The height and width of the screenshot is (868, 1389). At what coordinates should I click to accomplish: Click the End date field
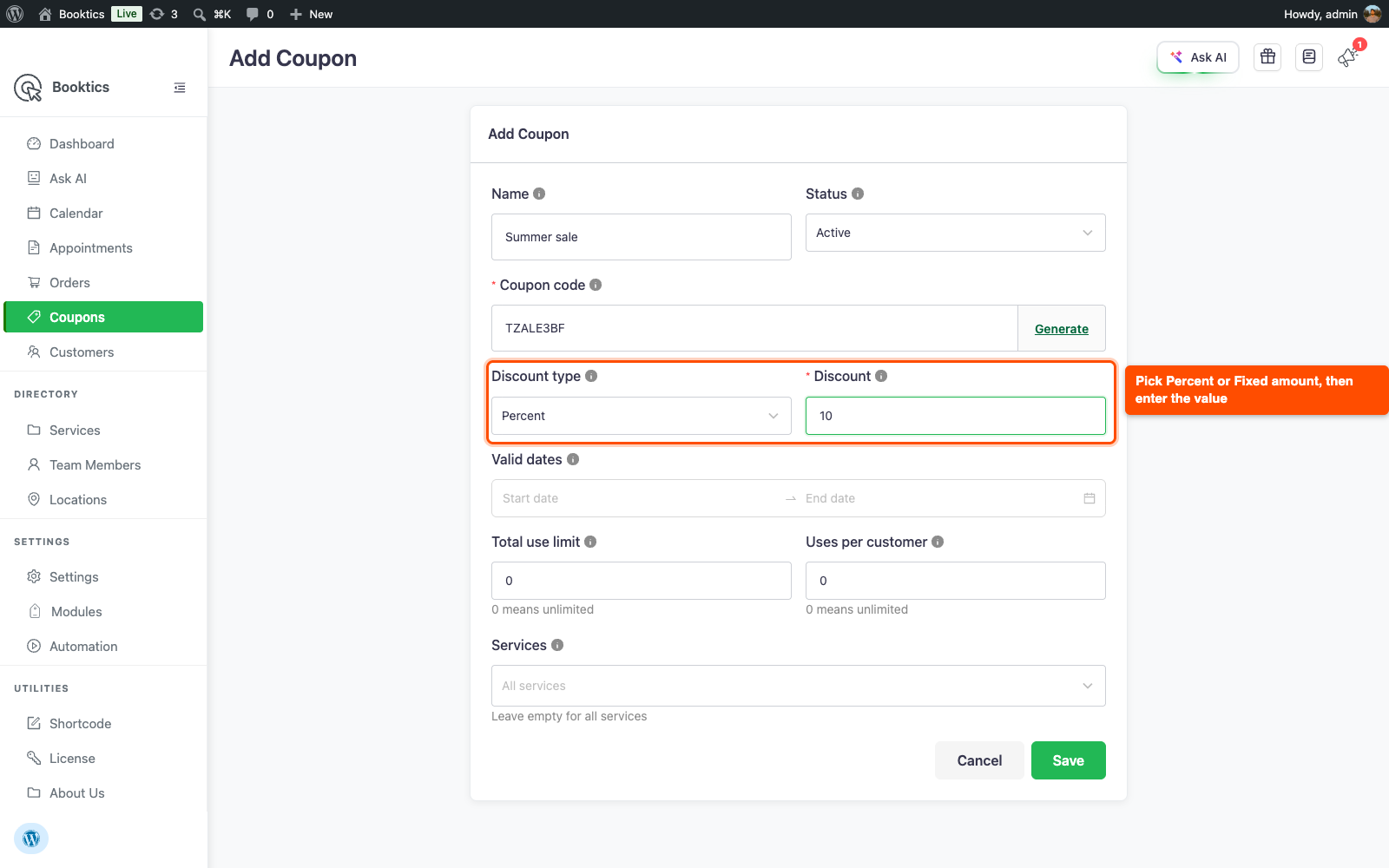[938, 498]
